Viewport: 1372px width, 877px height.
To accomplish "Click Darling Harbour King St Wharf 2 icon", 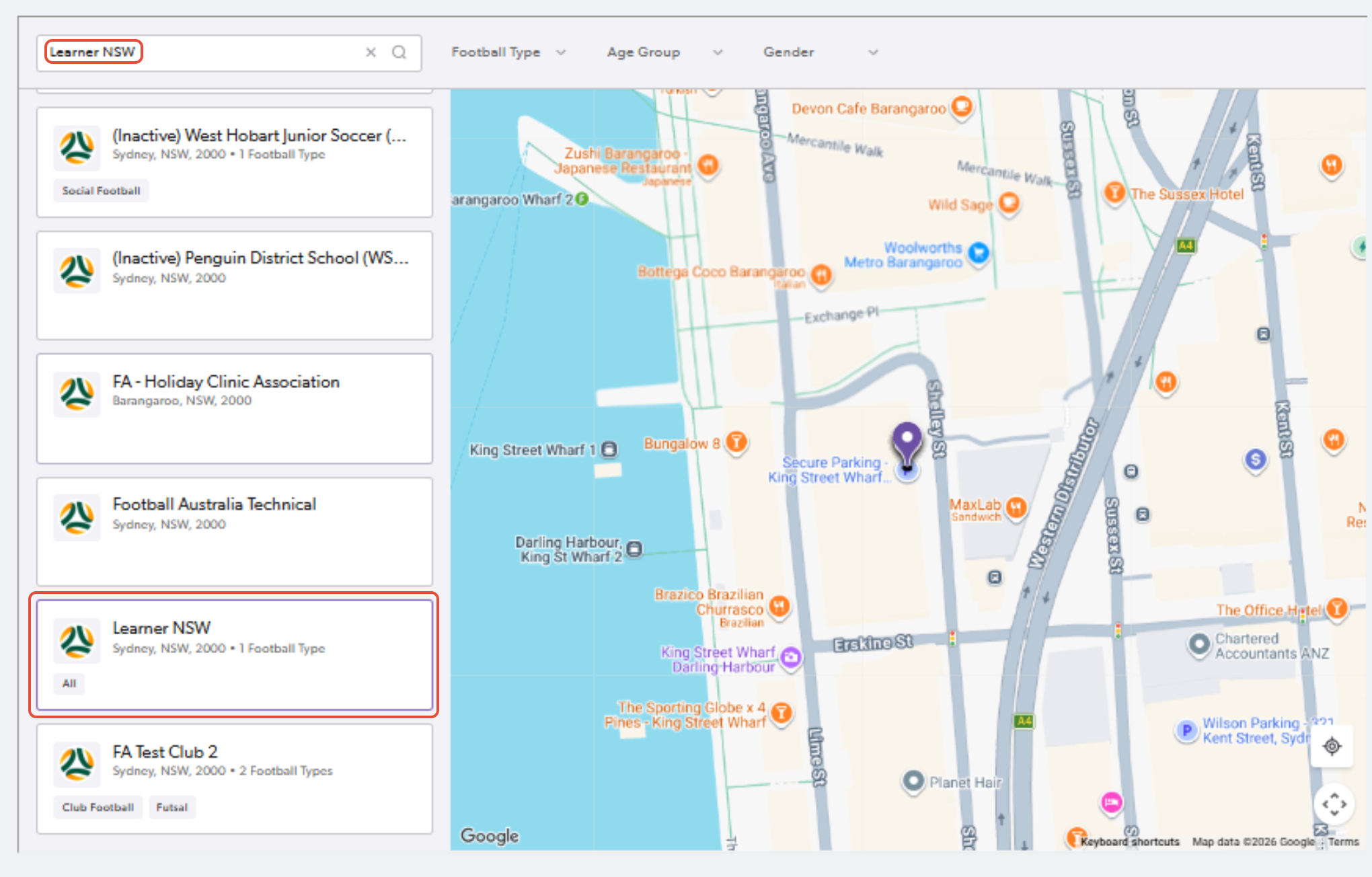I will [x=634, y=549].
